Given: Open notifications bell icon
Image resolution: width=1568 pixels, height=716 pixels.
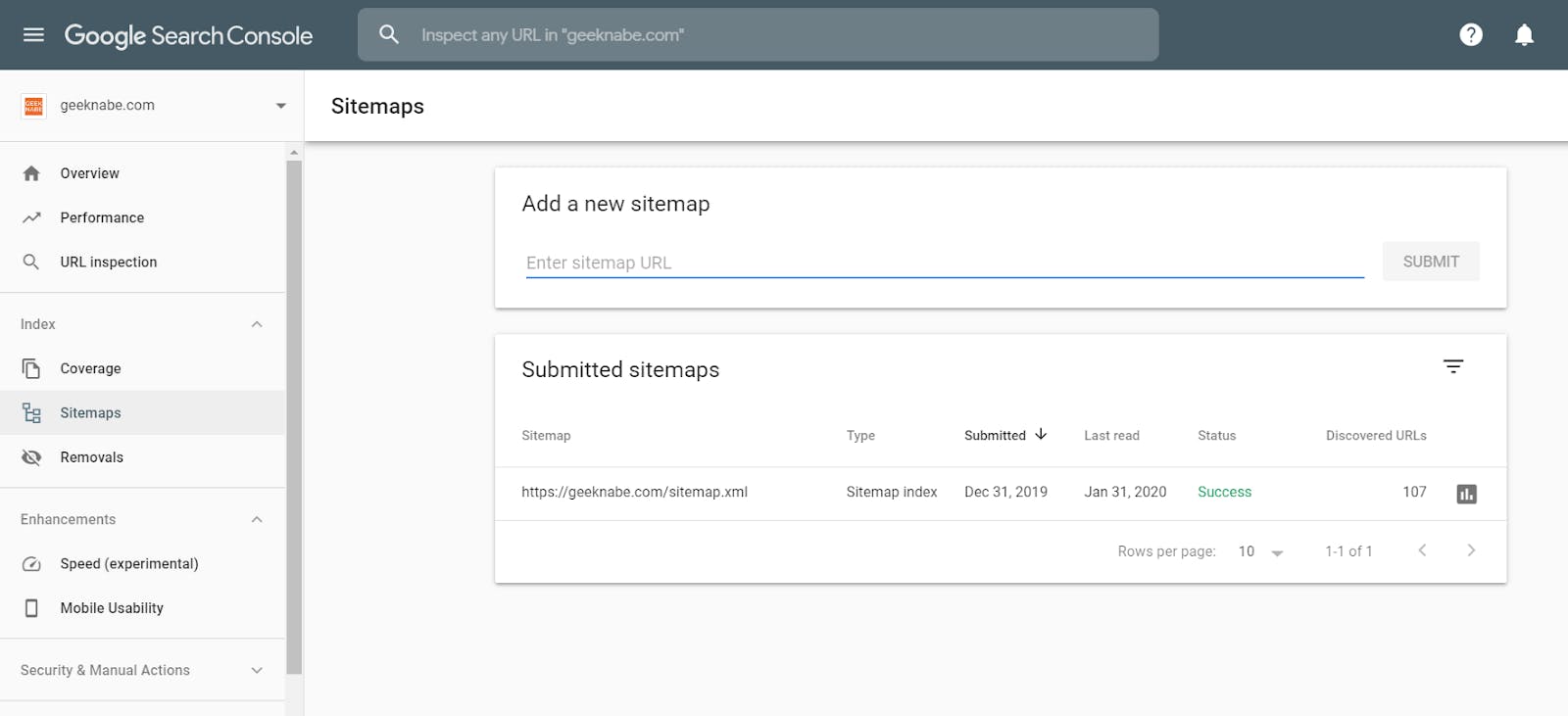Looking at the screenshot, I should (1524, 35).
